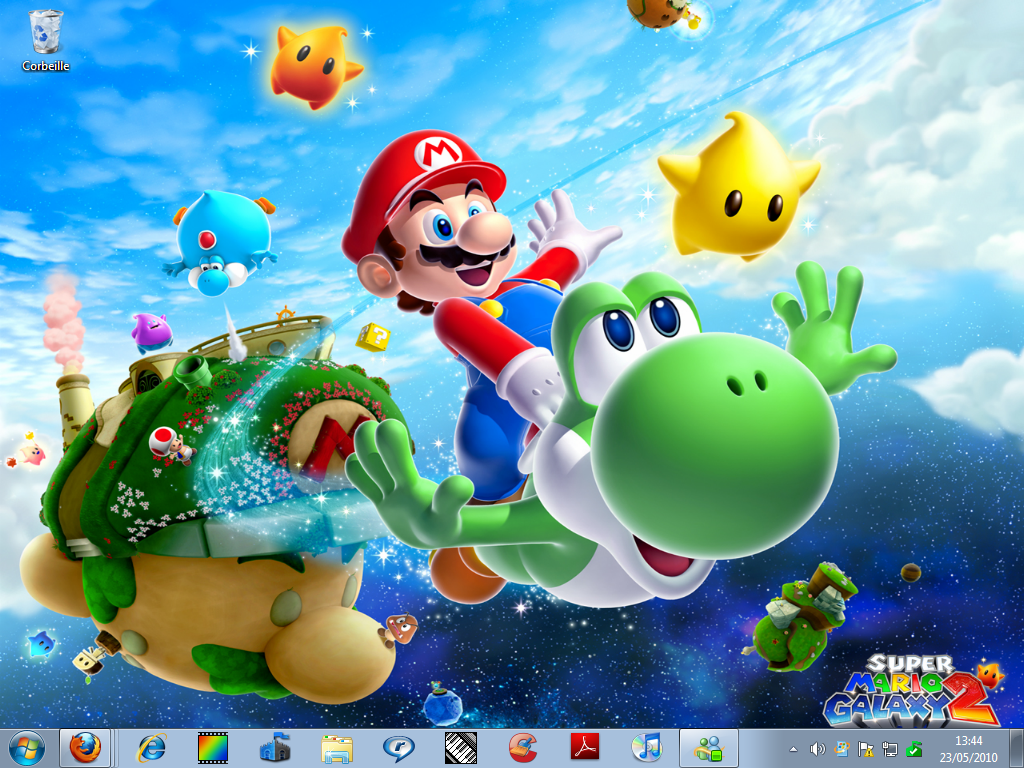This screenshot has width=1024, height=768.
Task: Open the blue castle security icon
Action: [x=275, y=748]
